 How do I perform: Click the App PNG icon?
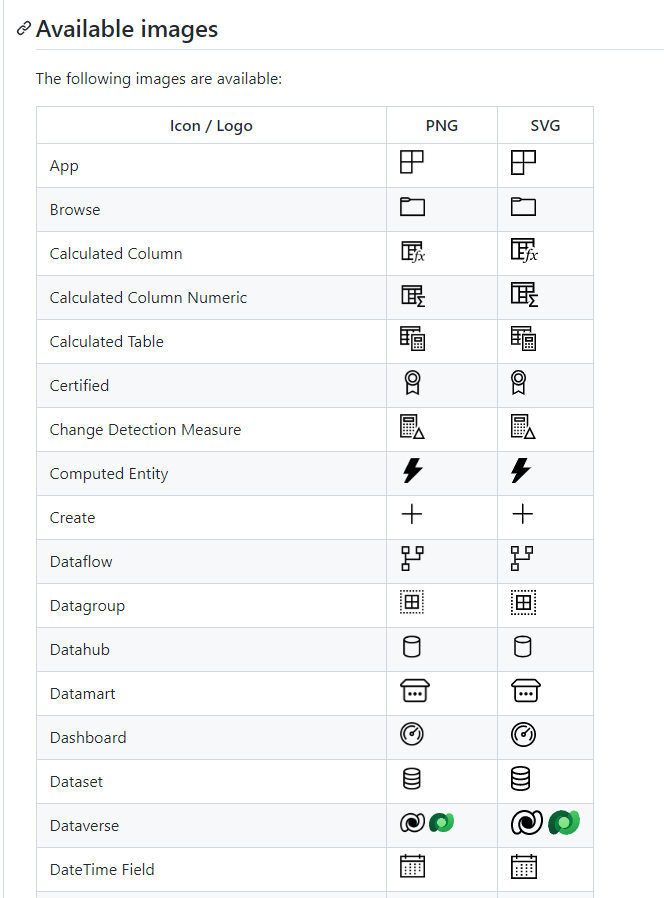click(412, 162)
